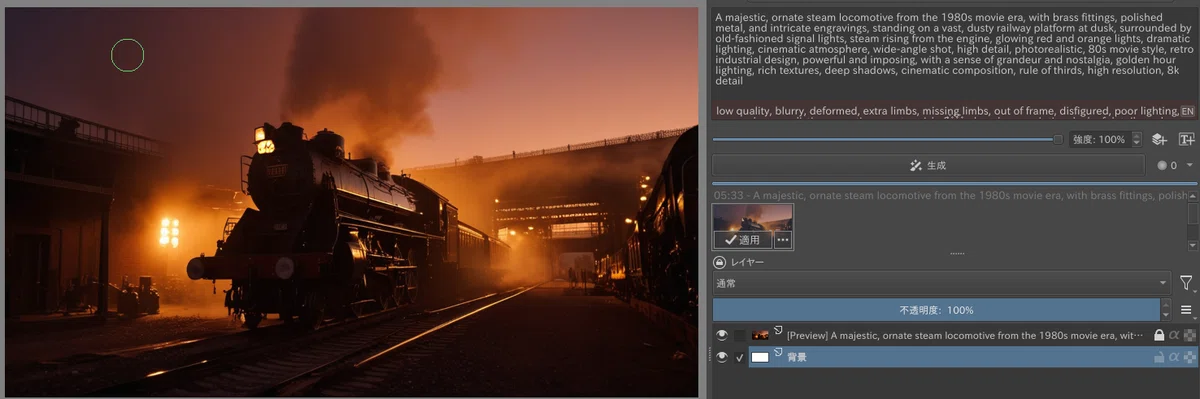Click the 05:33 history entry label
Viewport: 1200px width, 399px height.
click(950, 196)
